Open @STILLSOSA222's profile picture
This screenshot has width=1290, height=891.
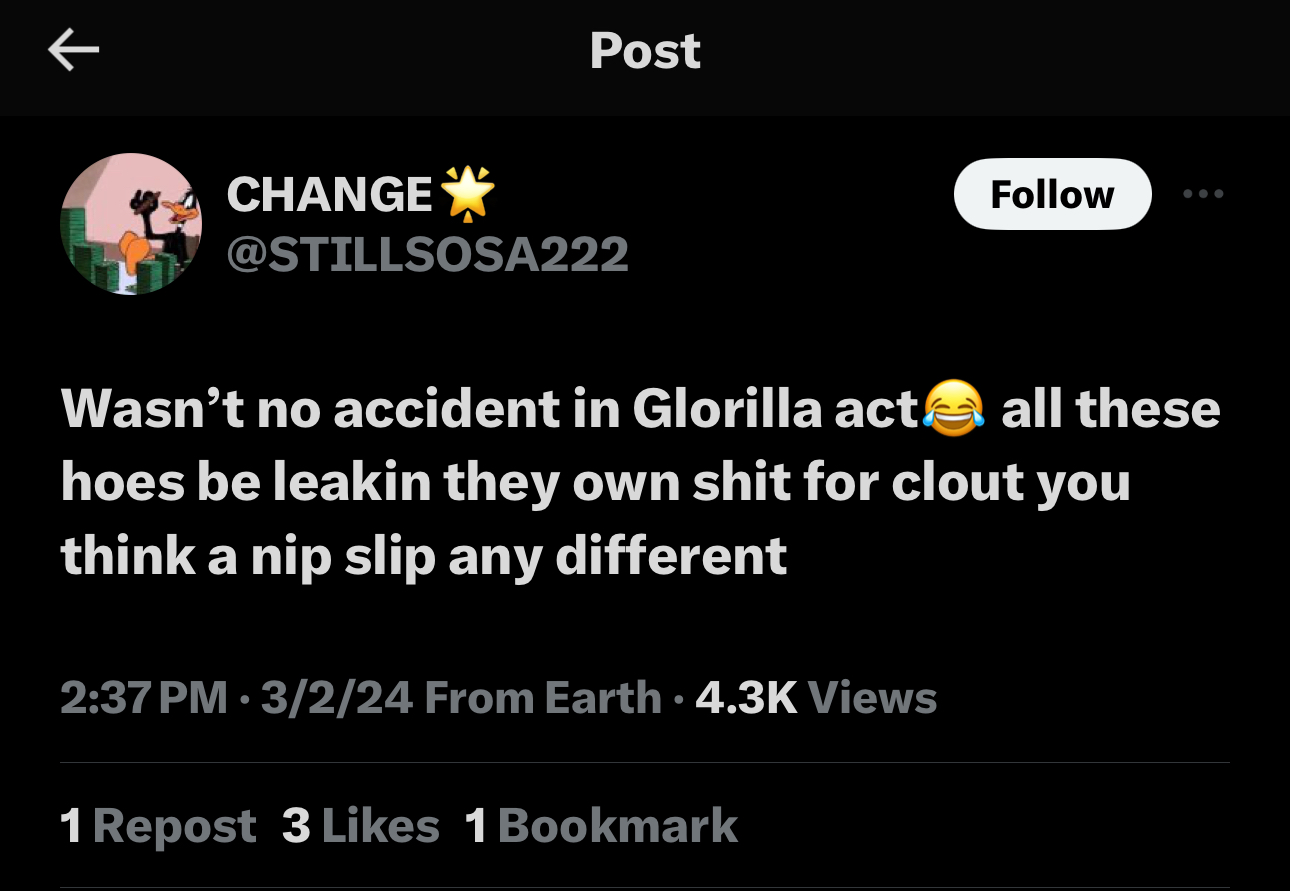click(131, 223)
